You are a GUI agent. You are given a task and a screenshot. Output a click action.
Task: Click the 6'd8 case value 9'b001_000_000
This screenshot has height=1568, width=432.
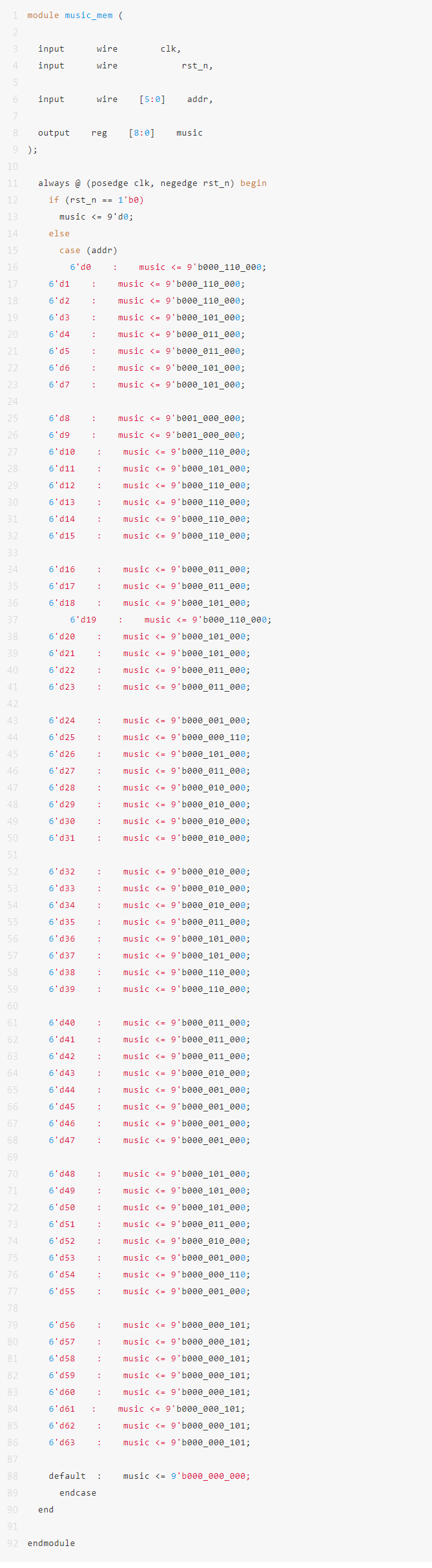205,418
